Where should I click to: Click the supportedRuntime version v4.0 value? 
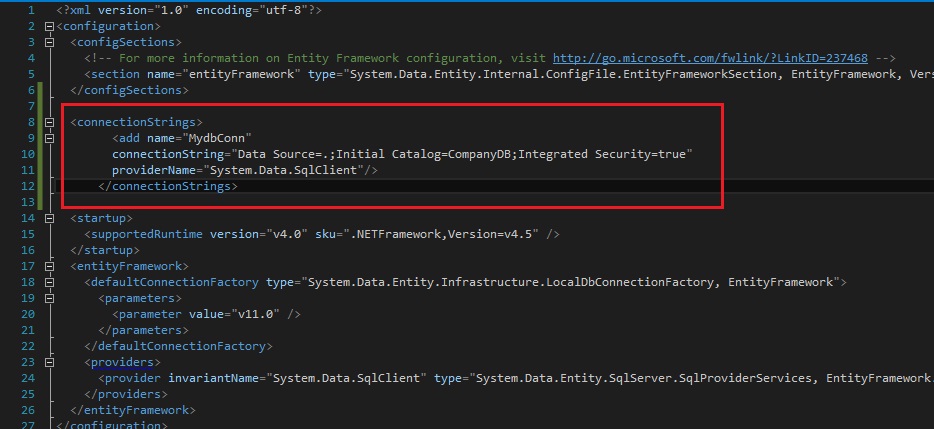point(283,234)
